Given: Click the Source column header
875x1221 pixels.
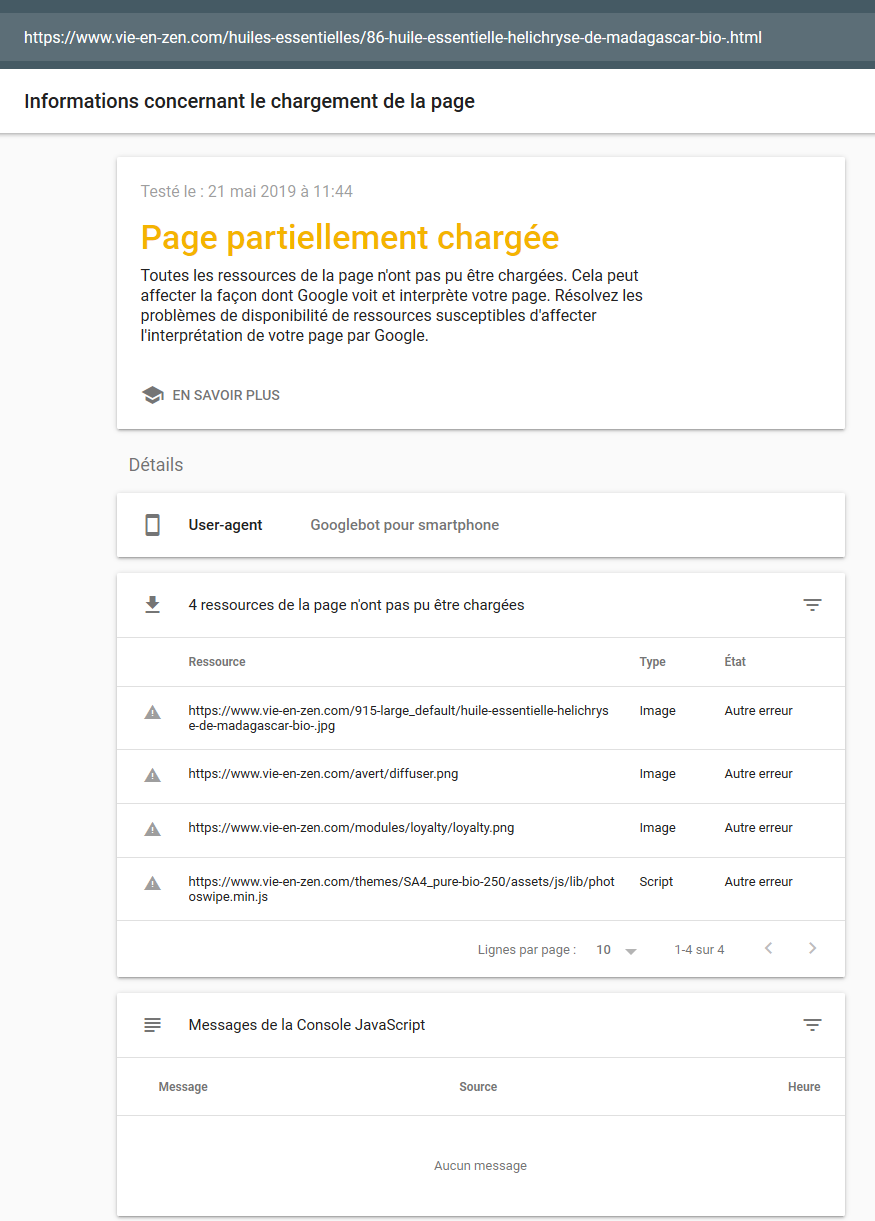Looking at the screenshot, I should (x=478, y=1087).
